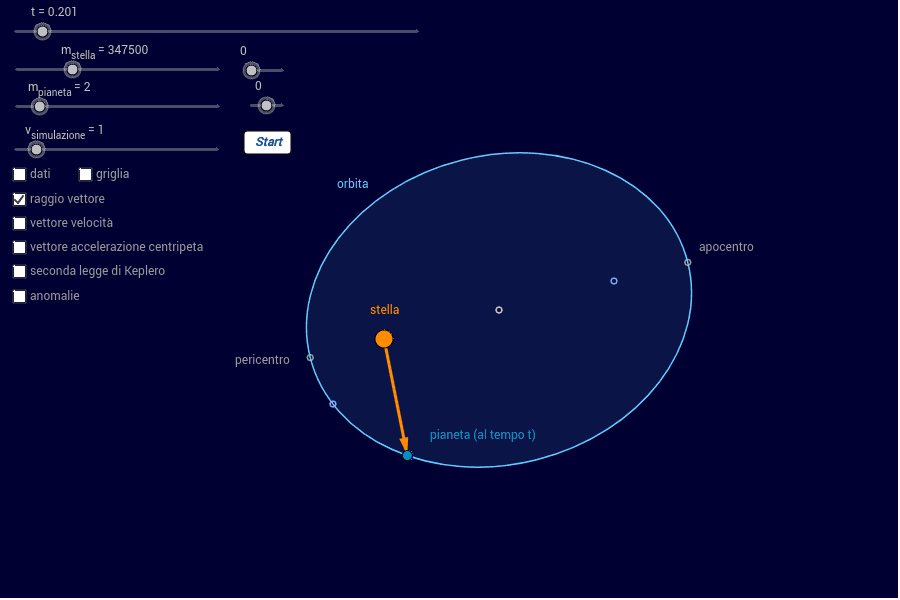Click the apocentro point on orbit
The width and height of the screenshot is (900, 600).
tap(688, 263)
